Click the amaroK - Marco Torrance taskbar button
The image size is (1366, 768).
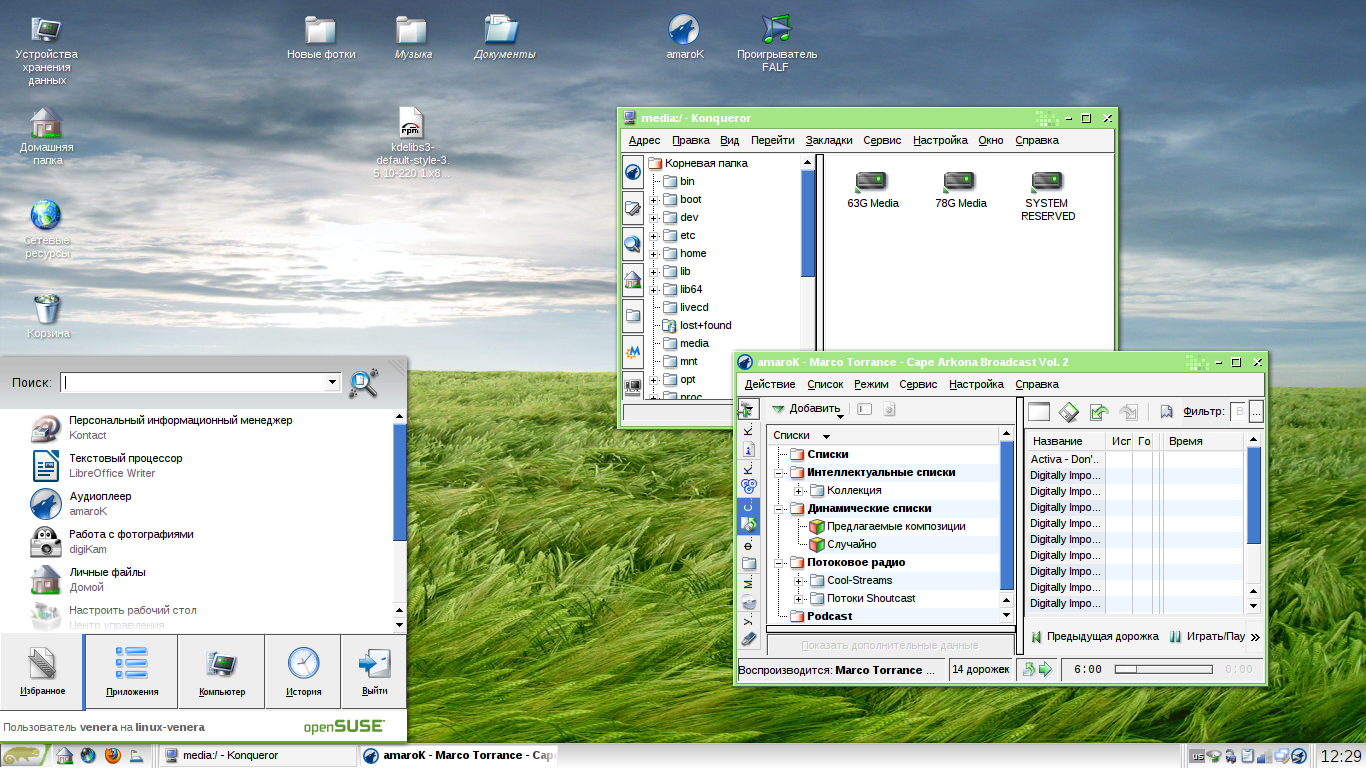pos(457,755)
